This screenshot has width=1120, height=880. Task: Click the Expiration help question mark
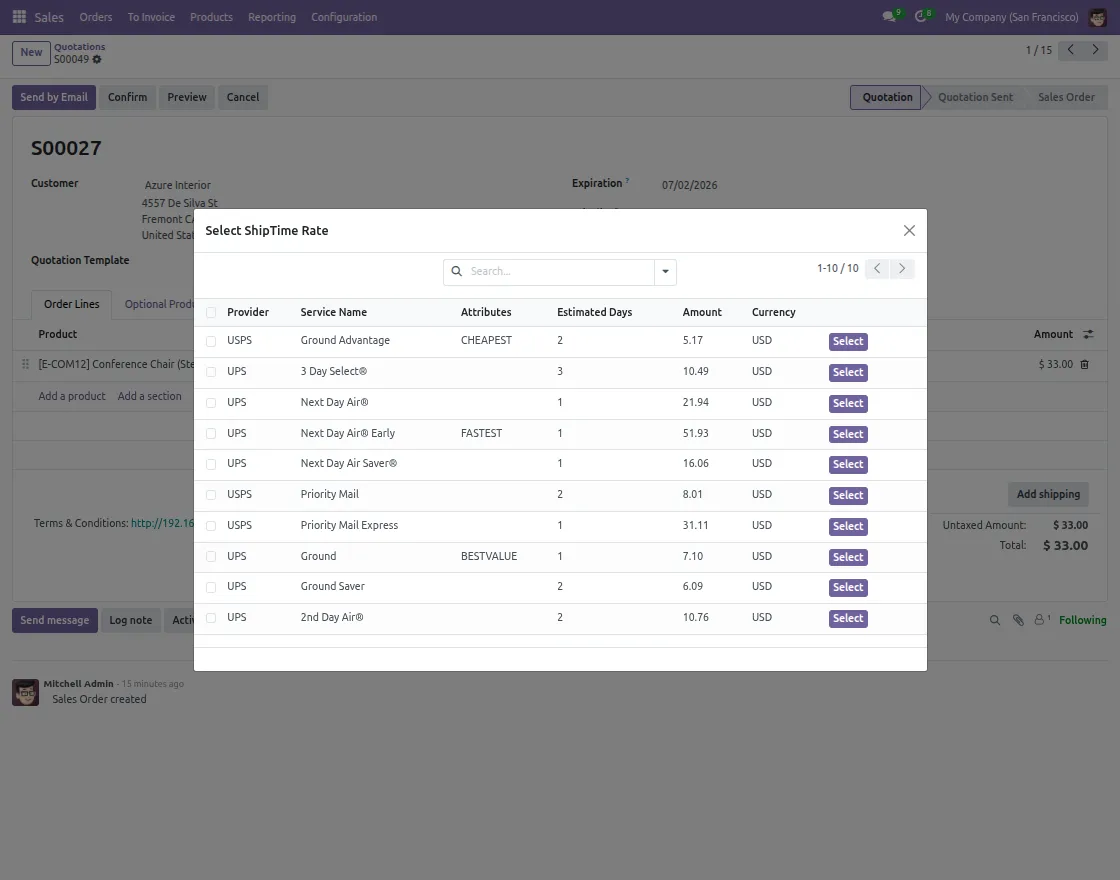pyautogui.click(x=627, y=181)
